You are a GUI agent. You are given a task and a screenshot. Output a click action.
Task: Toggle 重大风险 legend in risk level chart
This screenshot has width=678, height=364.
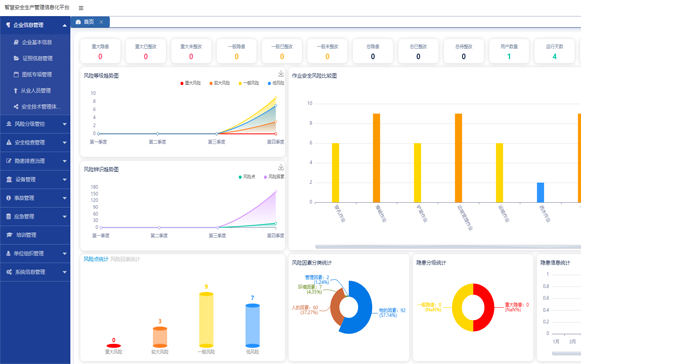point(190,83)
